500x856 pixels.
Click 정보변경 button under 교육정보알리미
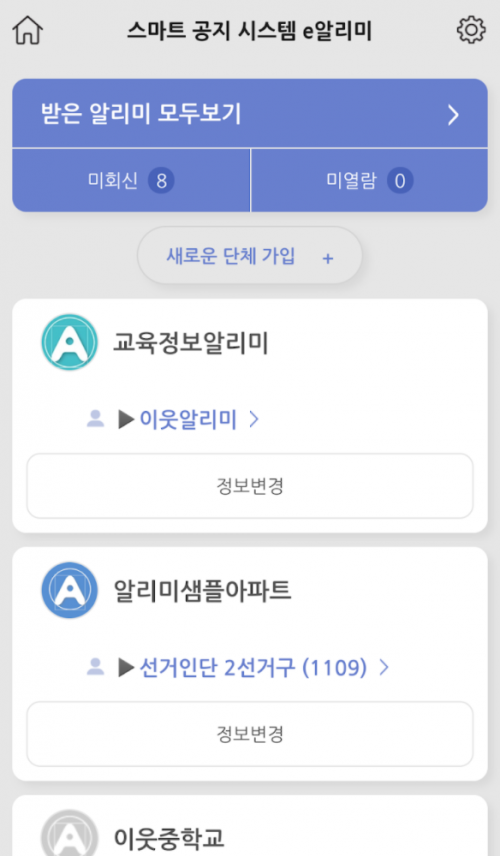click(x=250, y=486)
